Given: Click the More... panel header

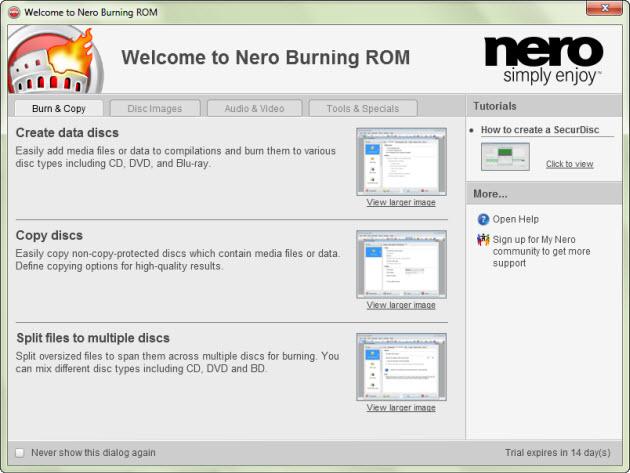Looking at the screenshot, I should 544,194.
